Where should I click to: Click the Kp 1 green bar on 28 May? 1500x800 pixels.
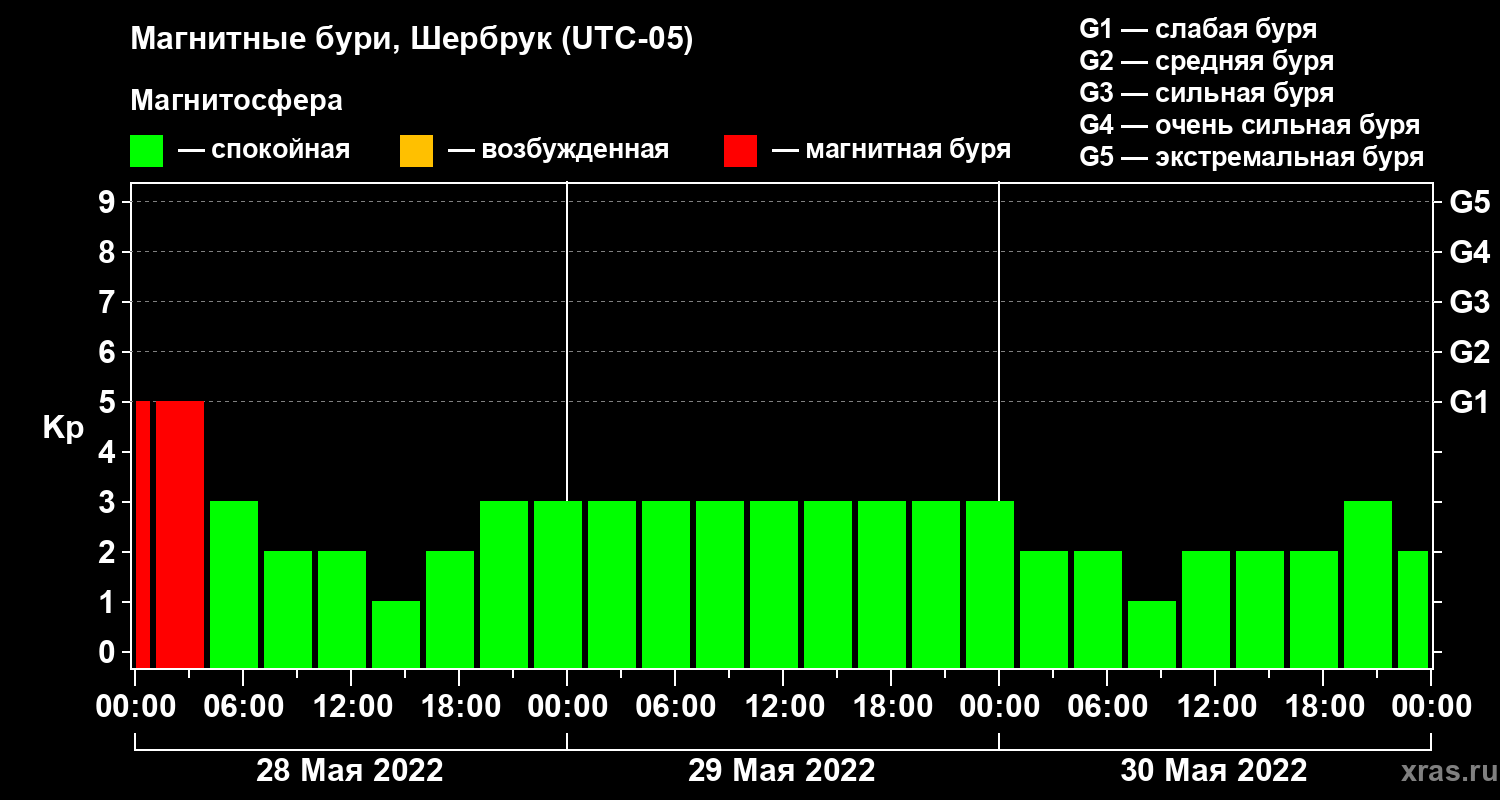point(396,634)
